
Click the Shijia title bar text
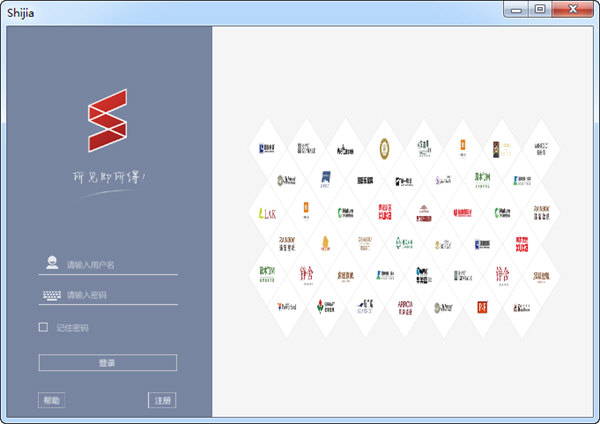point(22,11)
